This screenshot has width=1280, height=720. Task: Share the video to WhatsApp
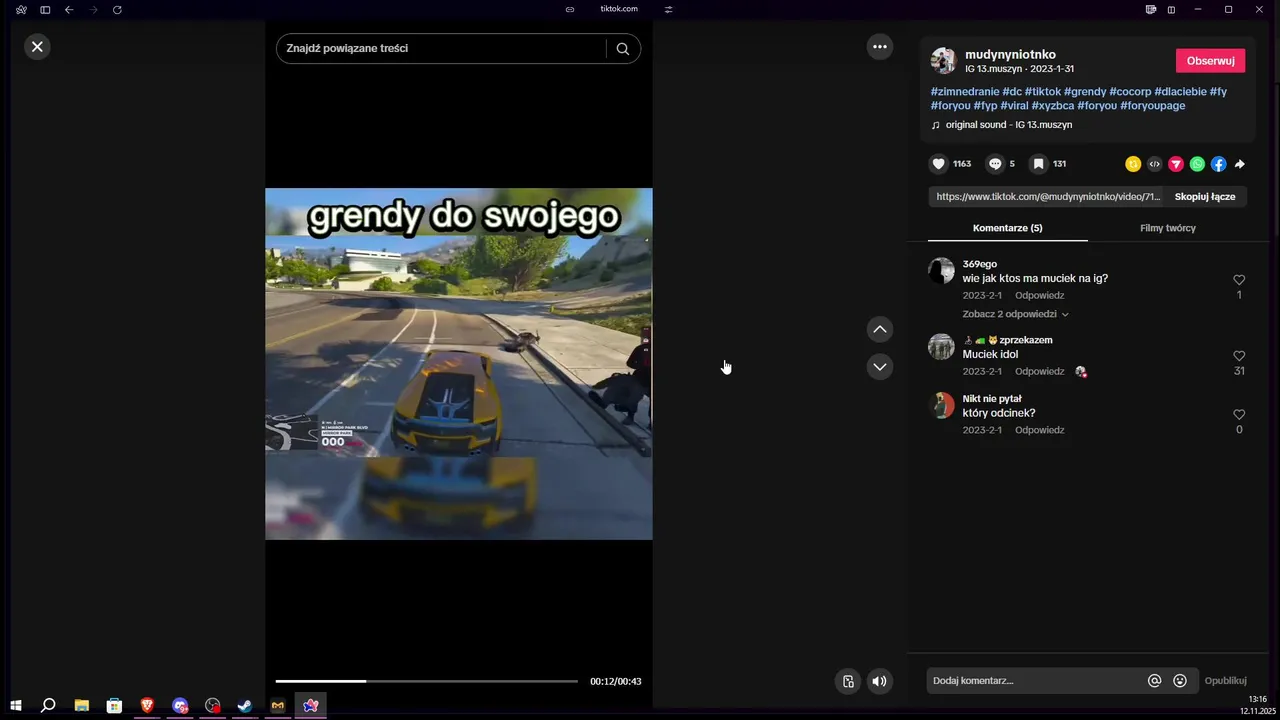pos(1197,164)
